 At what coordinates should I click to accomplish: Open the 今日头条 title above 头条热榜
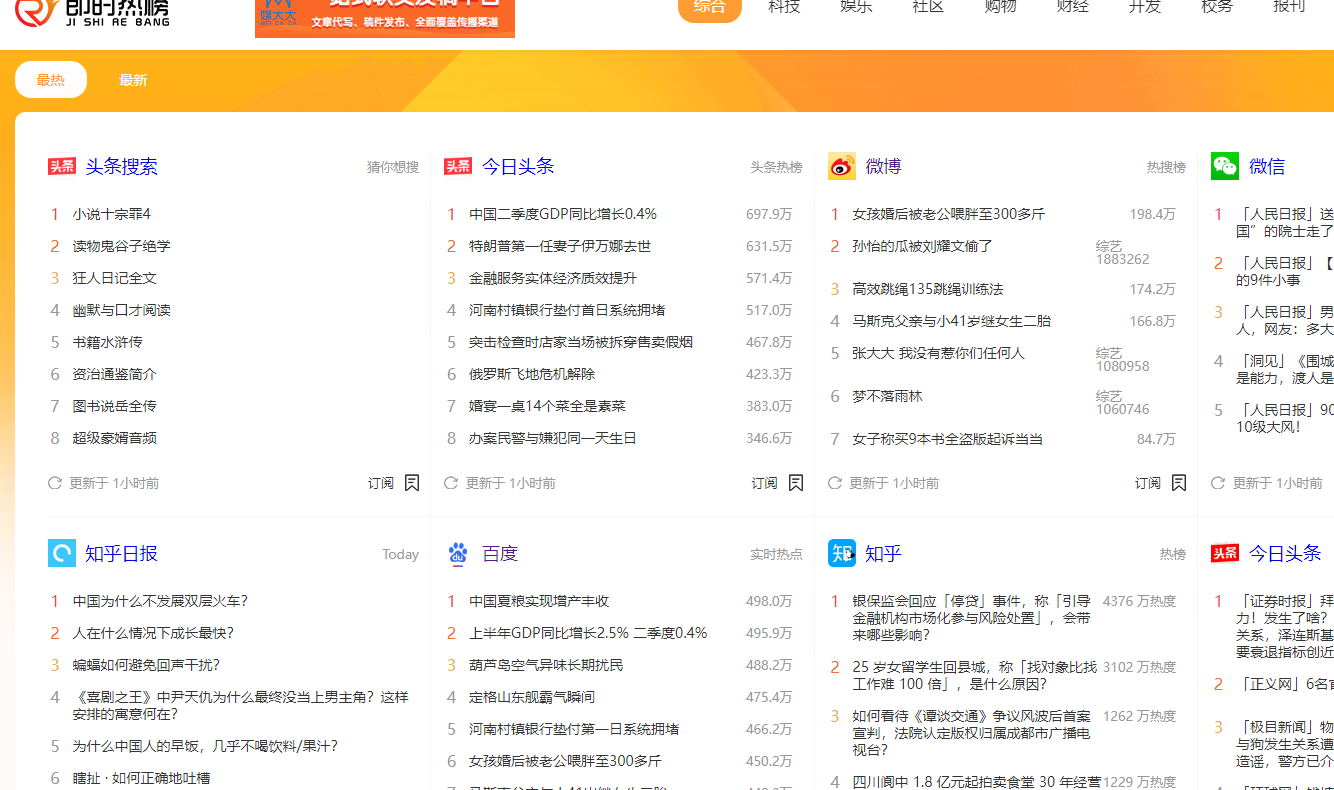point(518,166)
